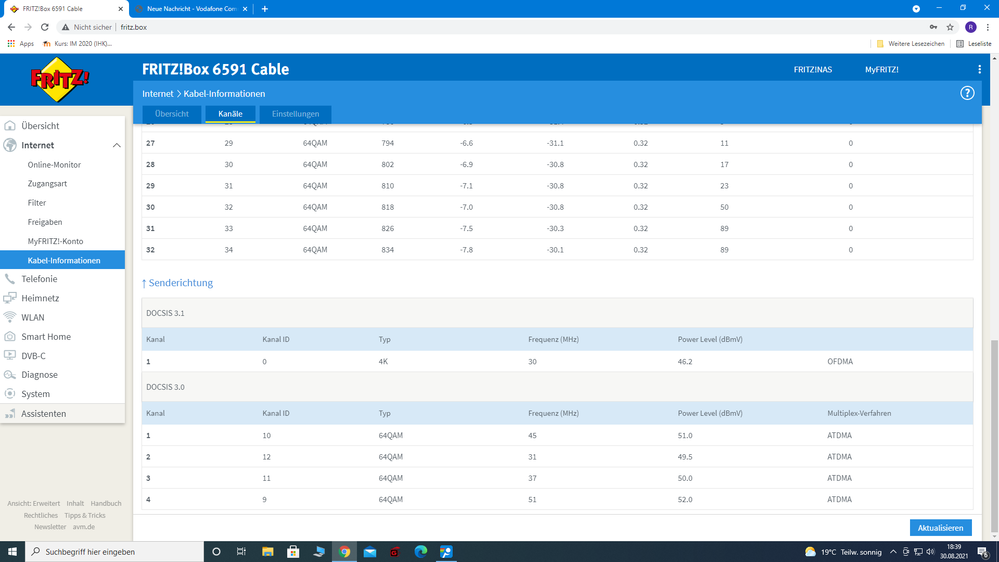Open Rechtliches footer link

[41, 515]
